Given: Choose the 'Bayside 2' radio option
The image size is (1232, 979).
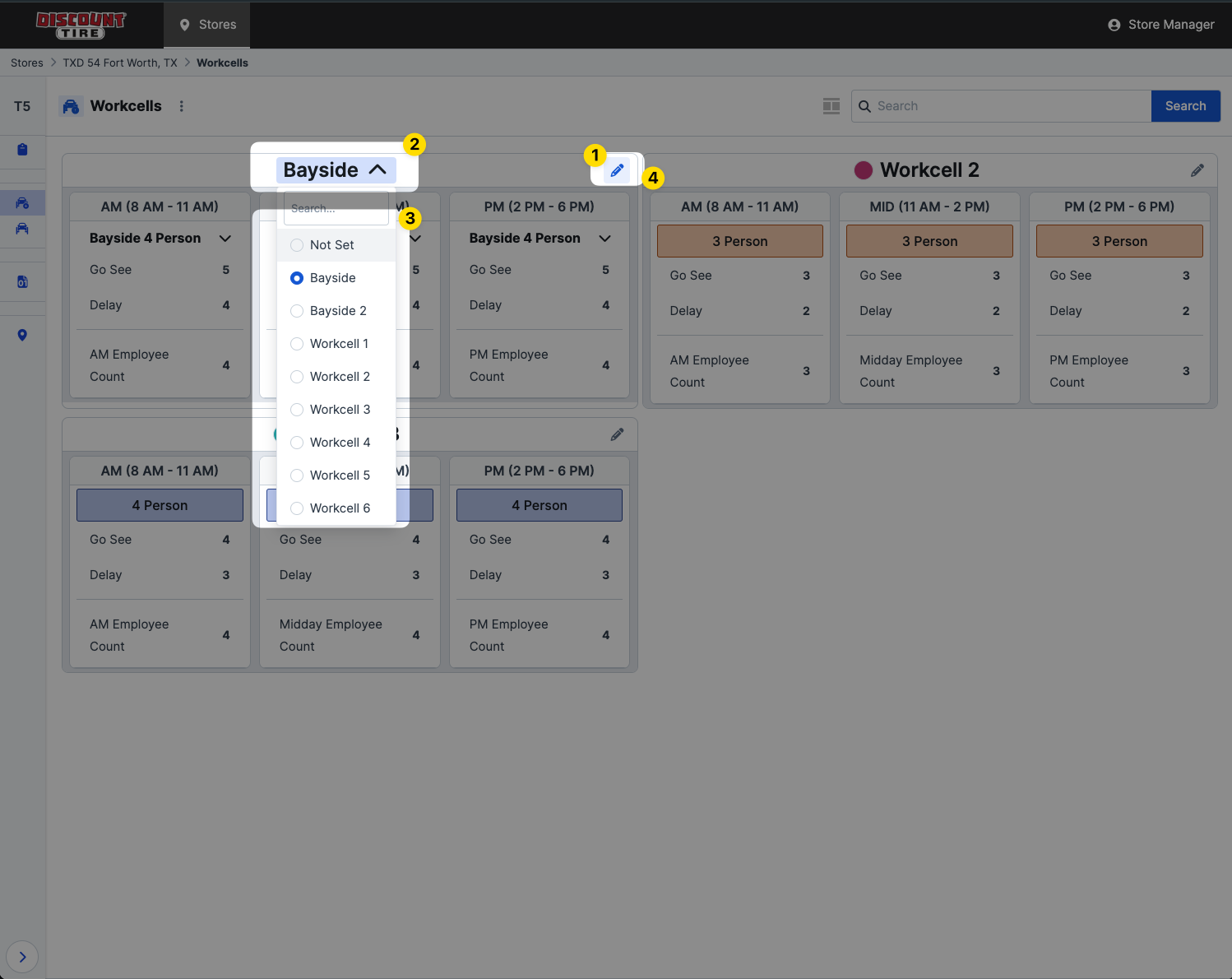Looking at the screenshot, I should point(297,311).
